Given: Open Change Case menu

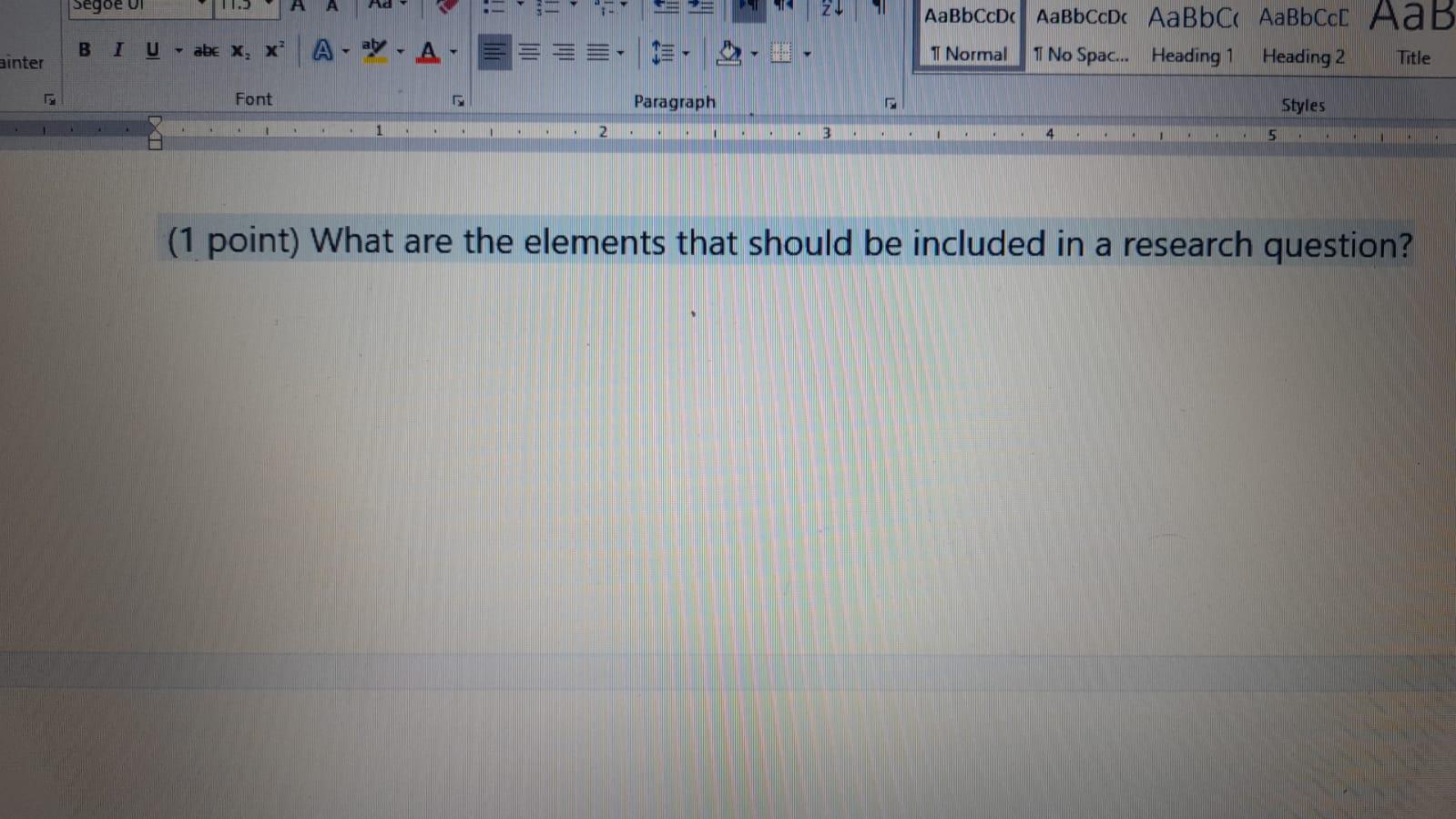Looking at the screenshot, I should click(386, 6).
